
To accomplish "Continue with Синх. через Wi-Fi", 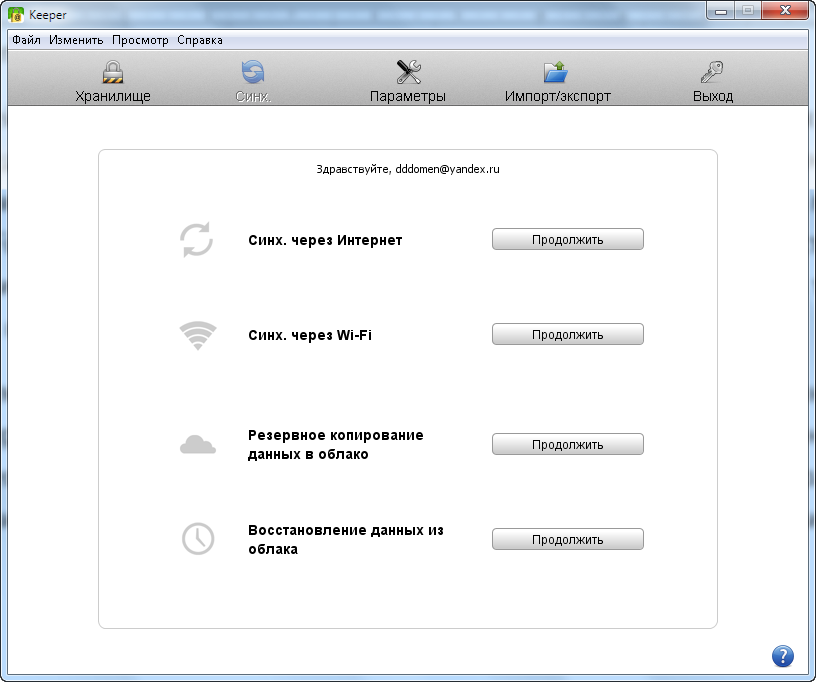I will (568, 334).
